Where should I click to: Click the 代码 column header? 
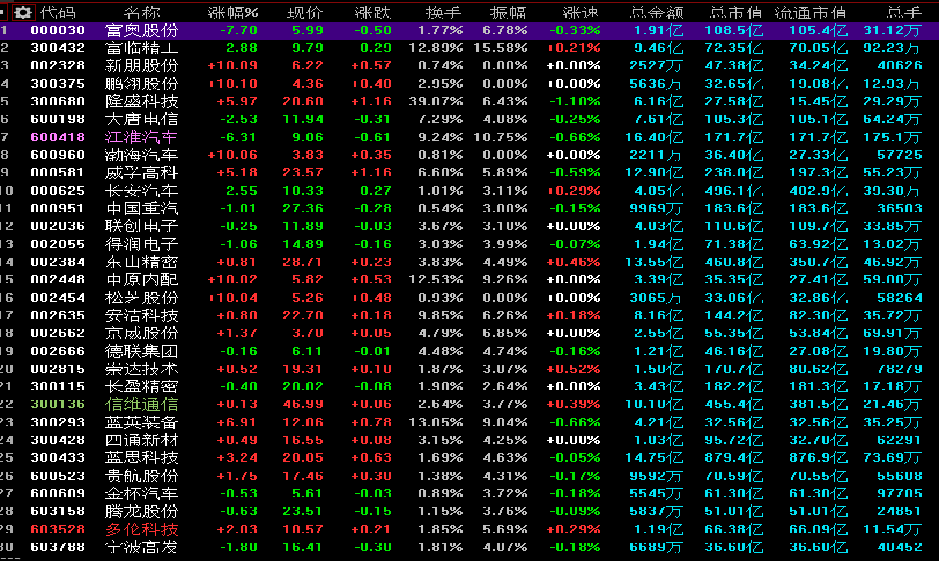click(x=57, y=12)
